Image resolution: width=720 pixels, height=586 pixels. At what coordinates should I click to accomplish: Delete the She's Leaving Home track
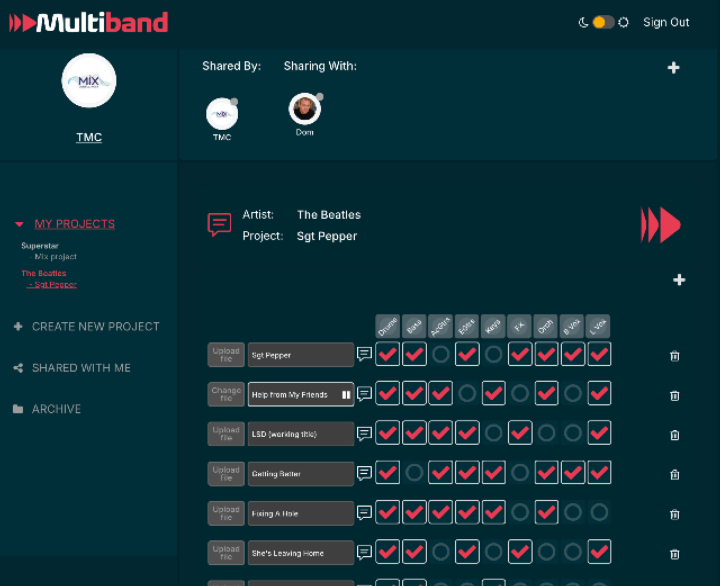(675, 554)
